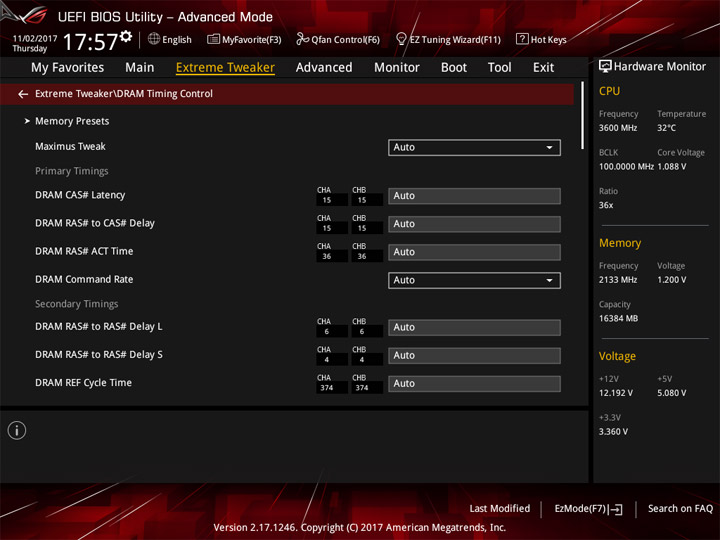Open the Advanced tab
This screenshot has height=540, width=720.
click(324, 68)
